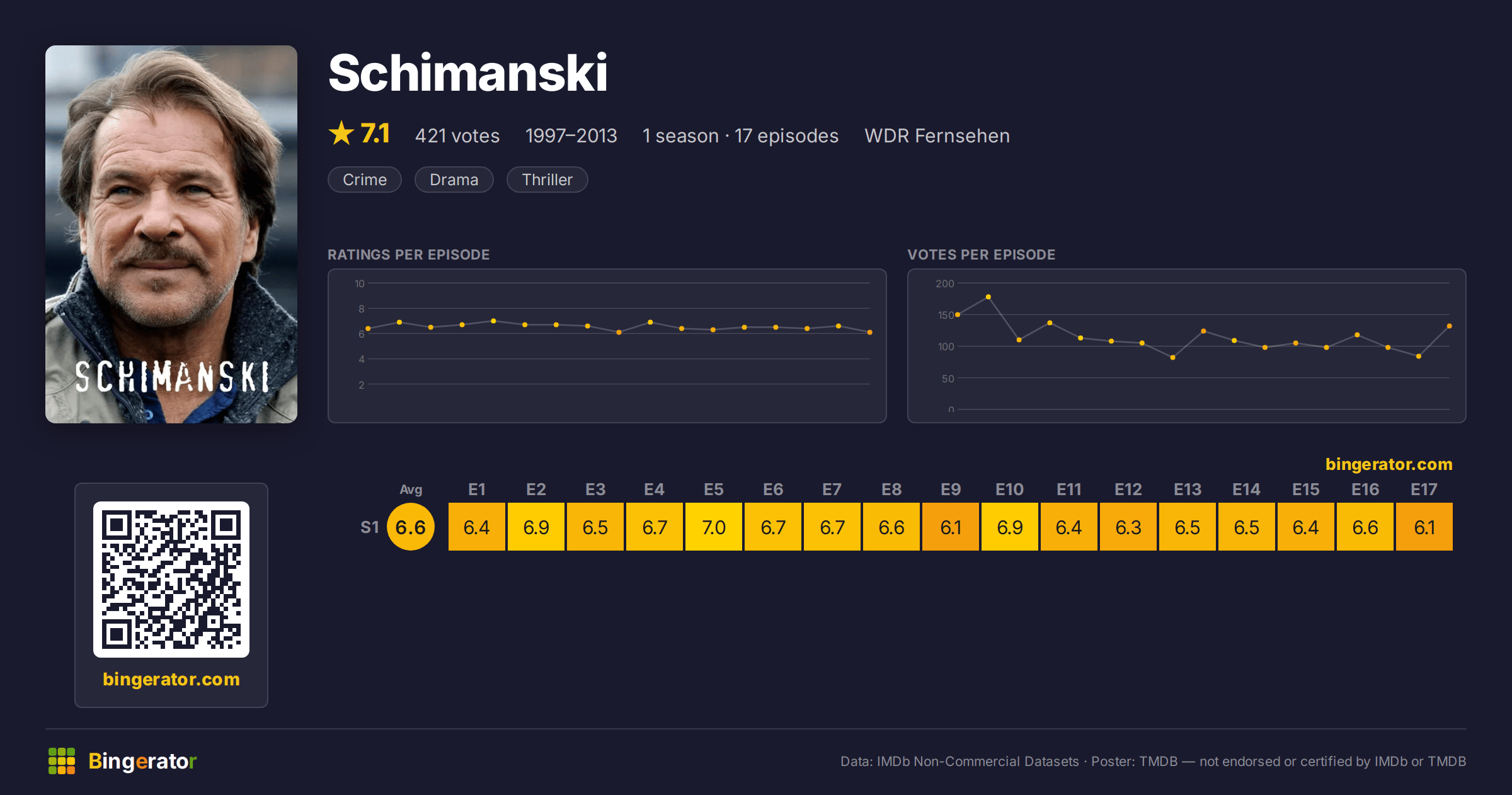Image resolution: width=1512 pixels, height=795 pixels.
Task: Click the Bingerator grid logo icon
Action: tap(62, 761)
